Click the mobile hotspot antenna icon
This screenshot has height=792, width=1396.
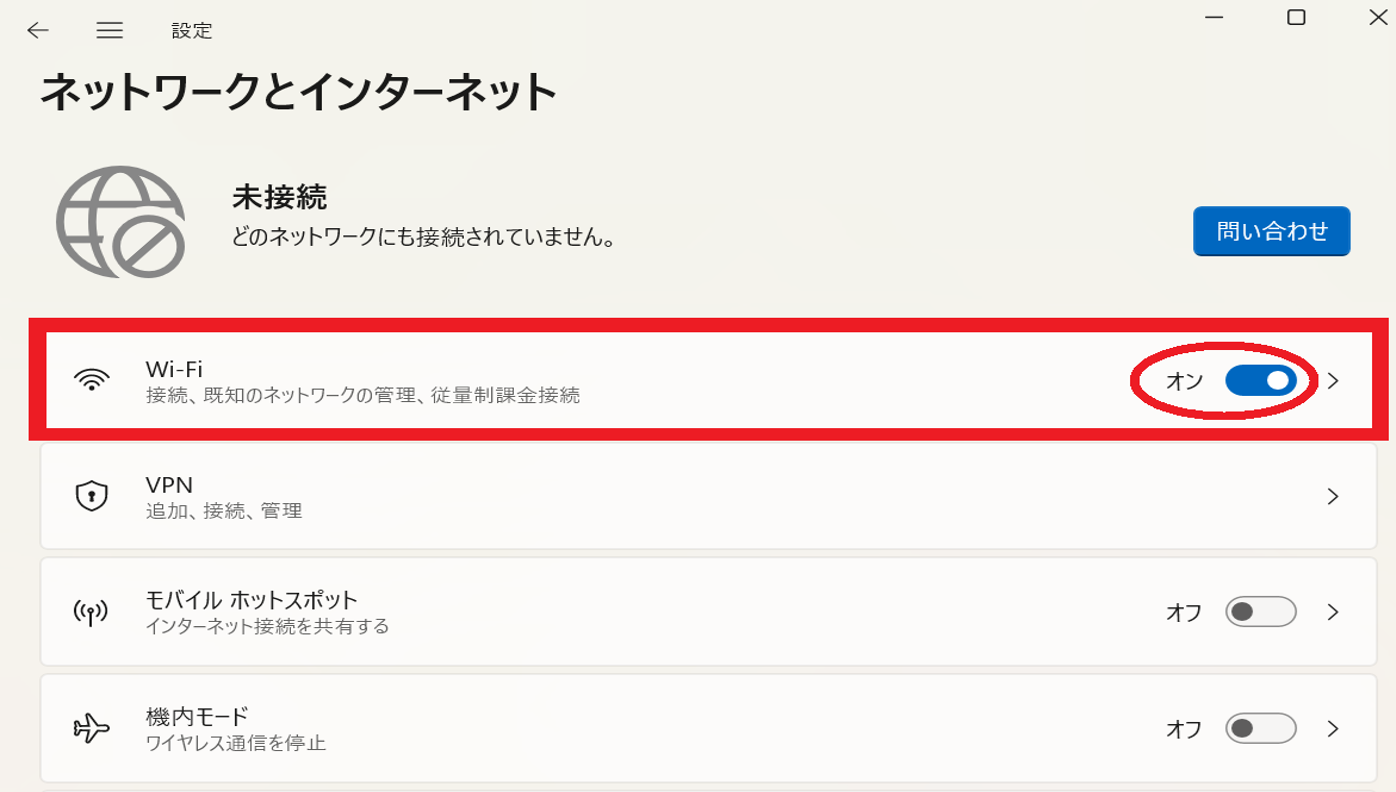[91, 612]
